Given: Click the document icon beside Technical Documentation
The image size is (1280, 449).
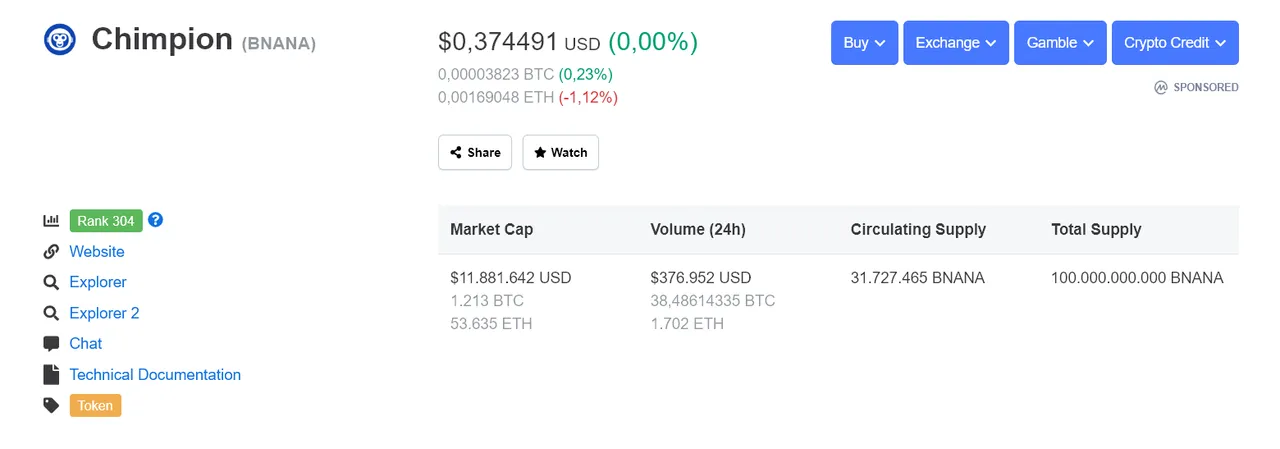Looking at the screenshot, I should pyautogui.click(x=51, y=375).
